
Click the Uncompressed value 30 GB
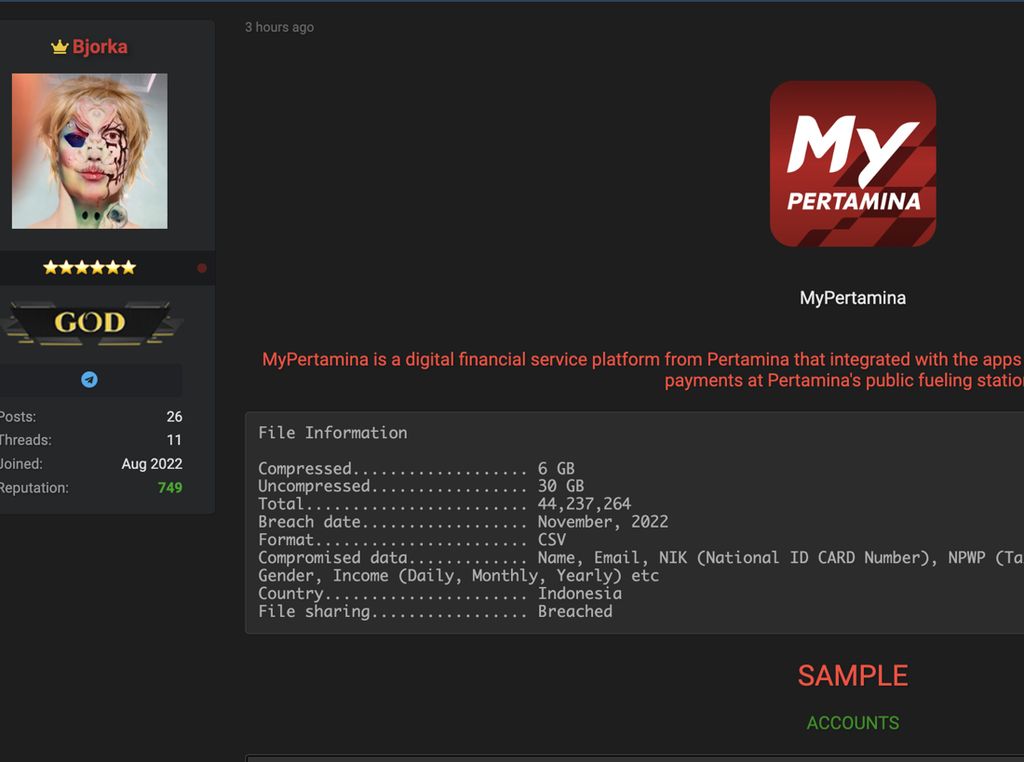(561, 486)
